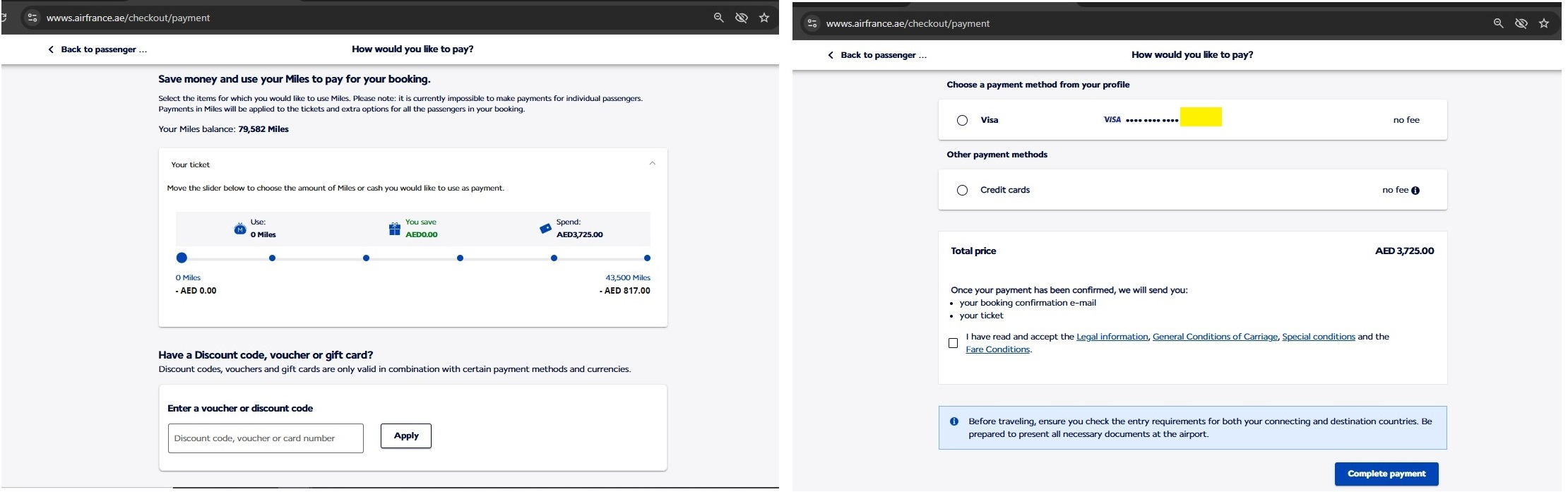Select the saved Visa payment method
Screen dimensions: 1568x492
click(962, 121)
